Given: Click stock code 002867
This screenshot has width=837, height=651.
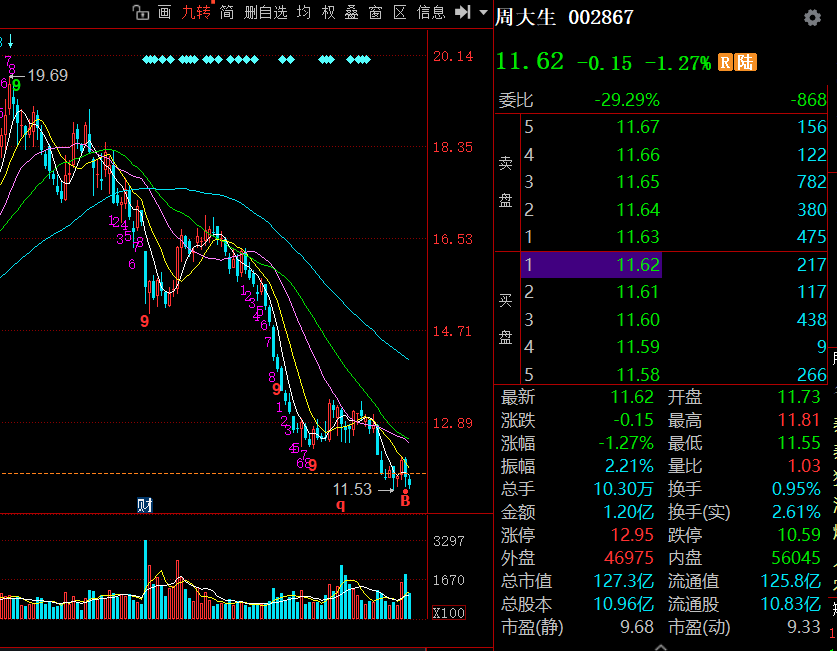Looking at the screenshot, I should point(601,18).
